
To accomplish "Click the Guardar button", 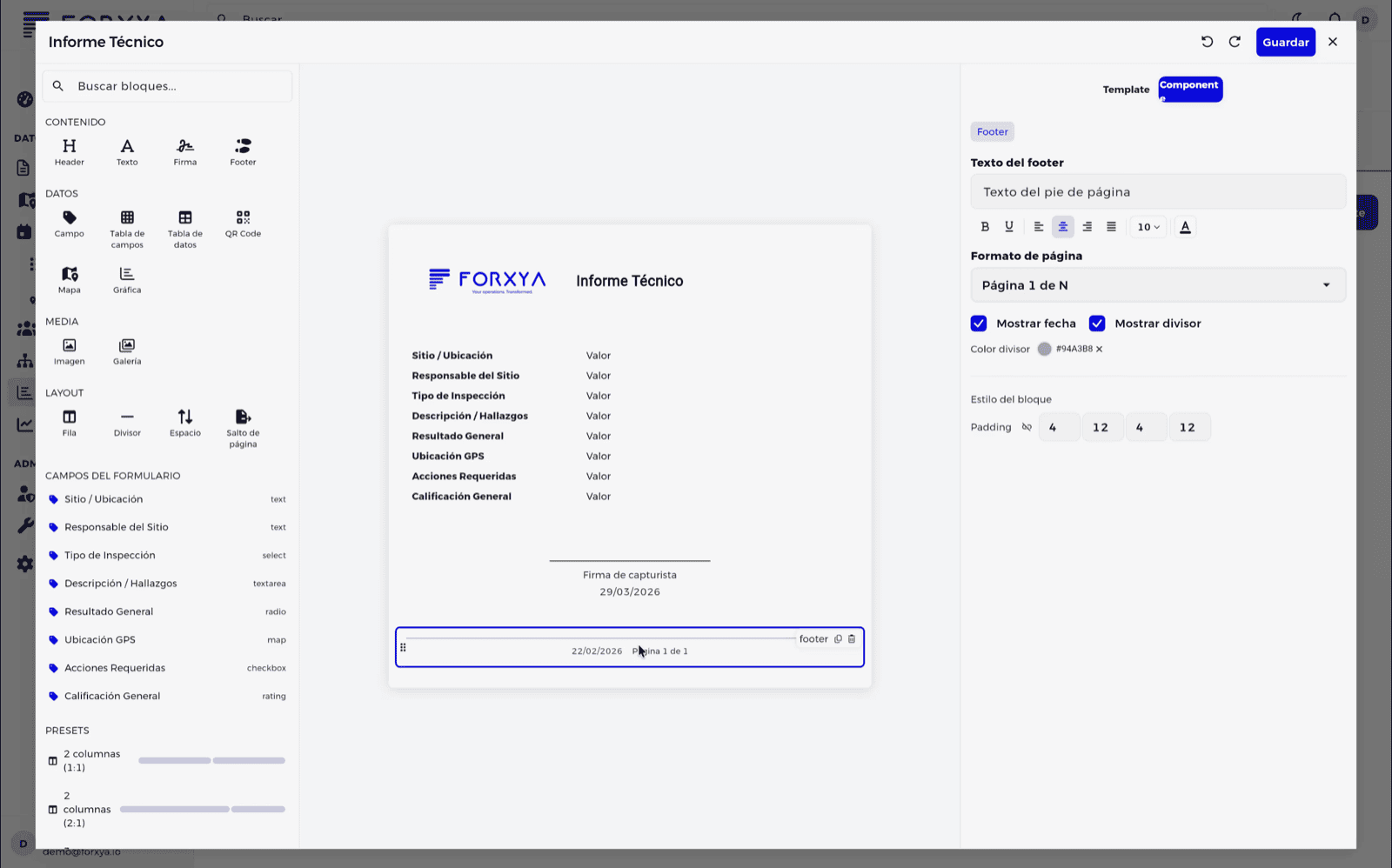I will click(1285, 42).
